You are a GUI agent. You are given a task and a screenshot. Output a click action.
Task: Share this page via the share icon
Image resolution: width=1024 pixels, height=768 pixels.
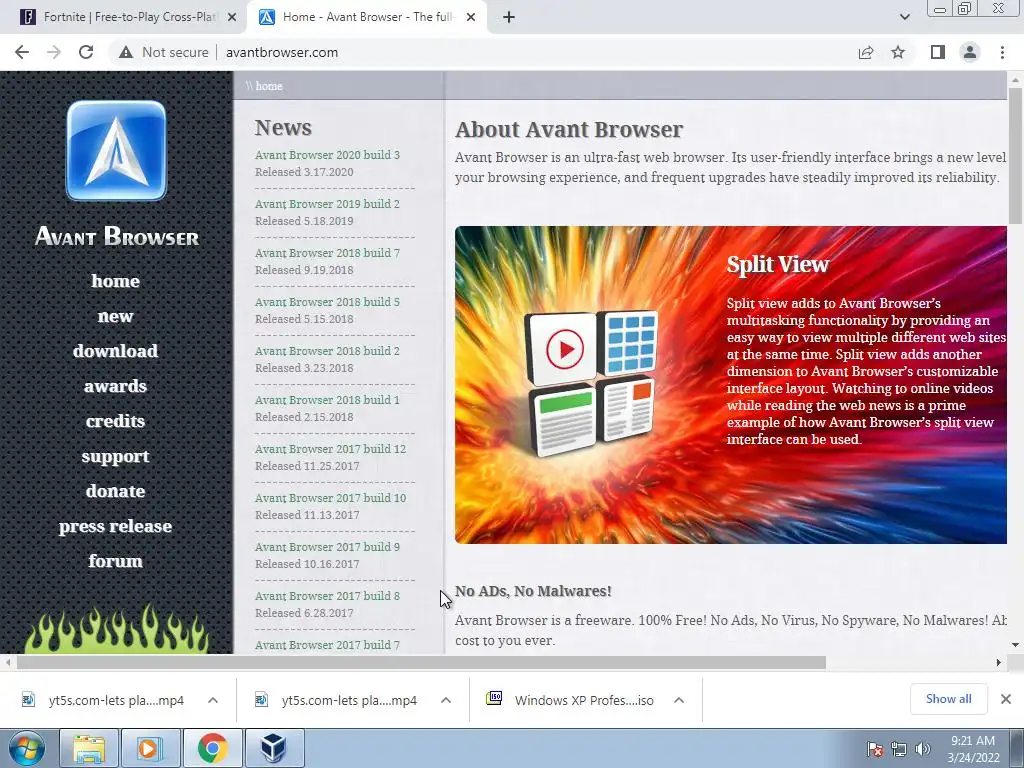click(x=866, y=52)
